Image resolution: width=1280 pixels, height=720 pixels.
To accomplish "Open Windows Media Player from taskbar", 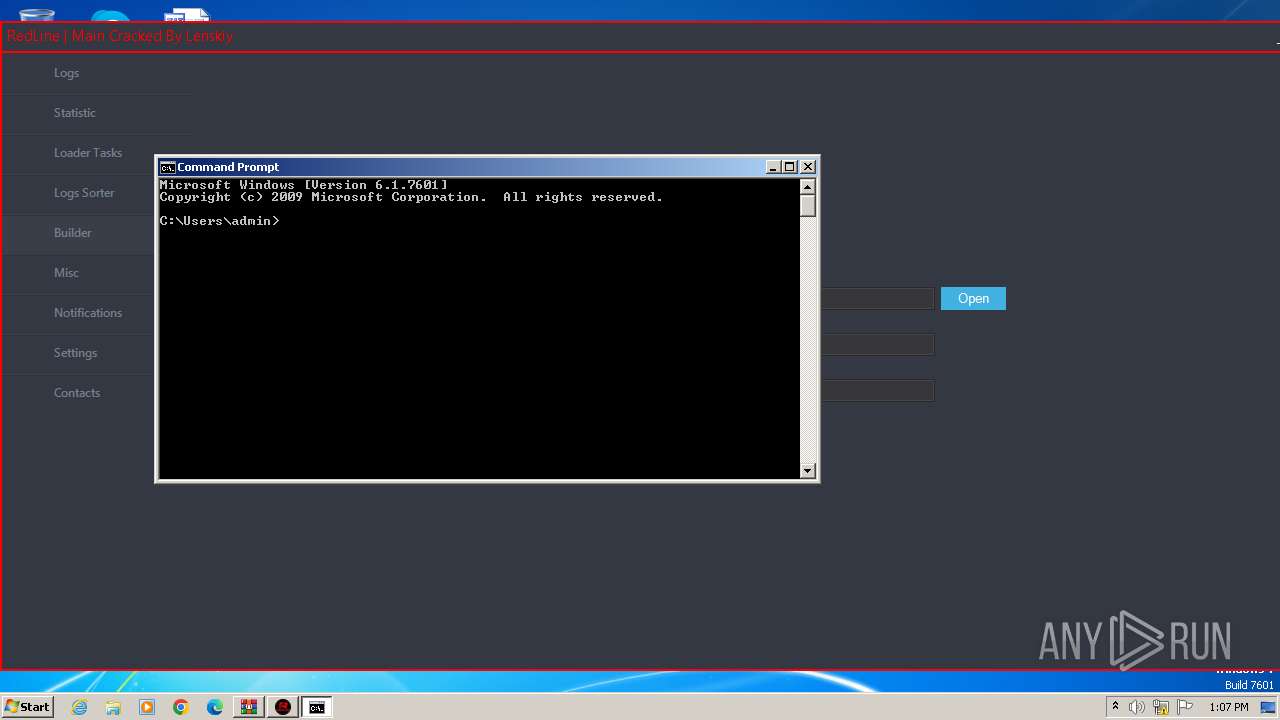I will click(147, 707).
